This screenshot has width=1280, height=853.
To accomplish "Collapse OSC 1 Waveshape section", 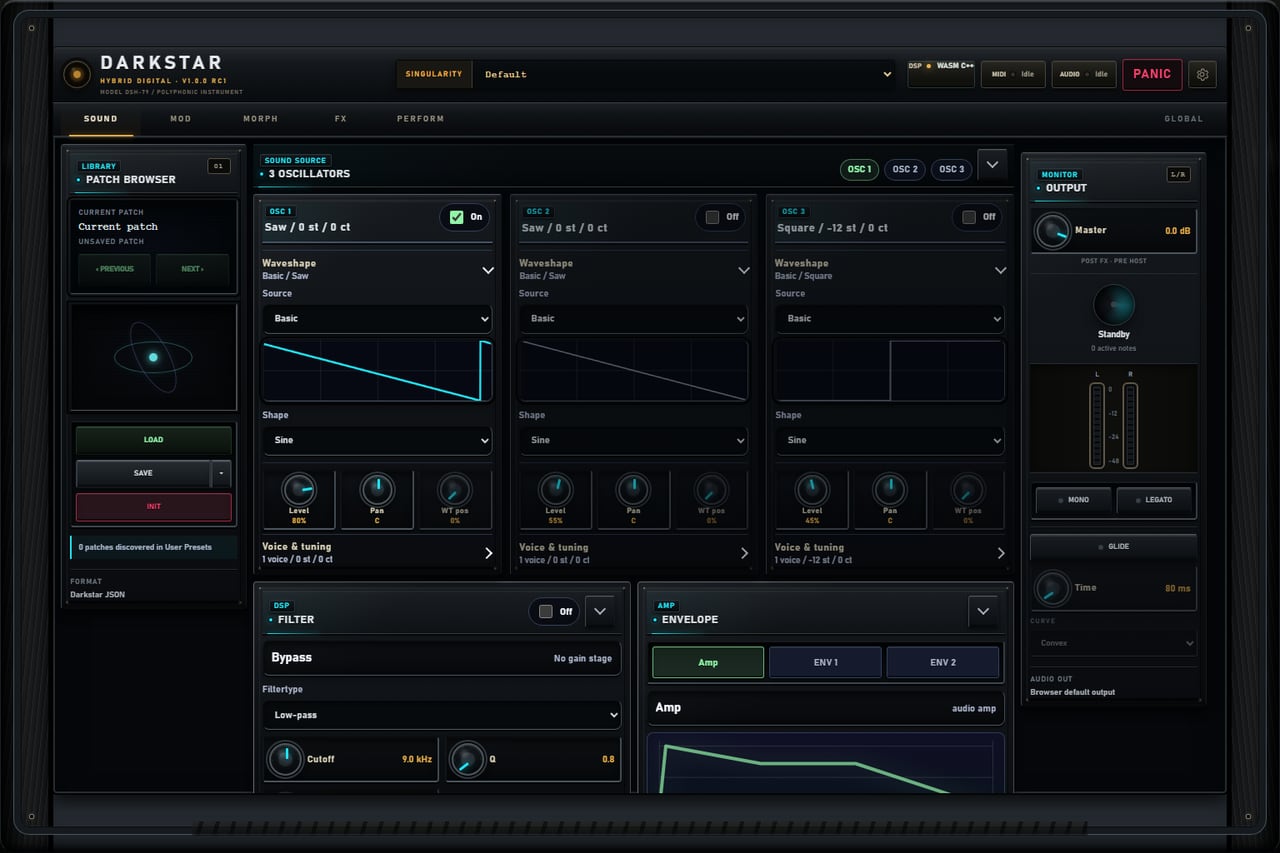I will click(x=488, y=270).
